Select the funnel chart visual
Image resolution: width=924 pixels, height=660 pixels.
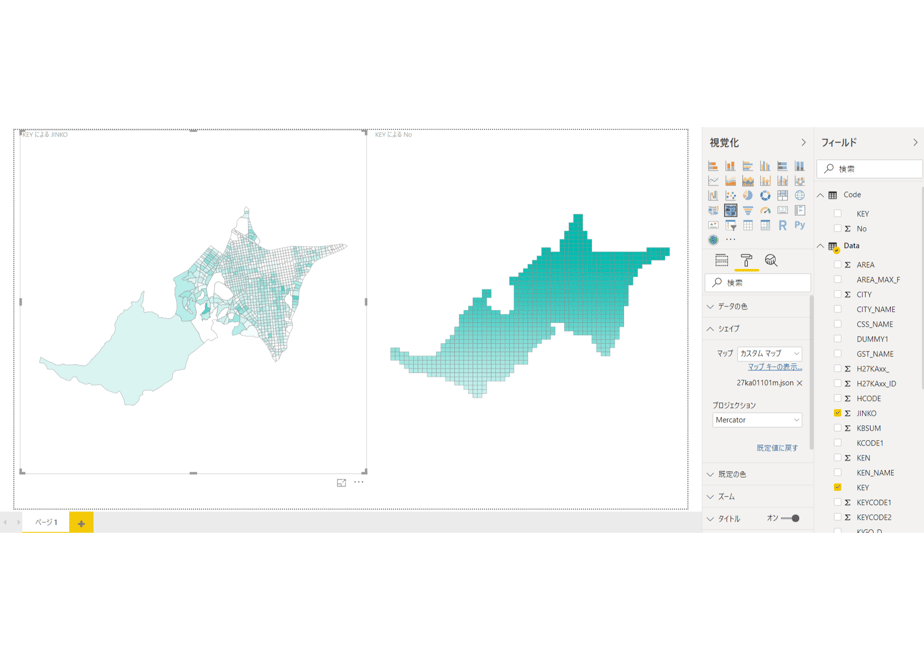point(748,210)
